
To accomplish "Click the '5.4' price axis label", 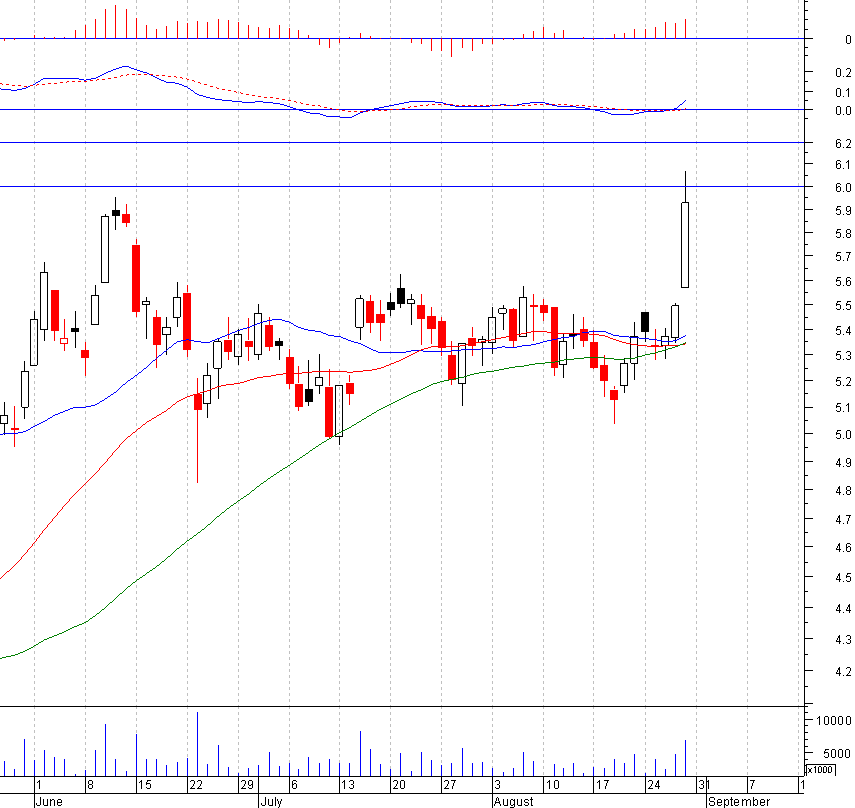I will 843,331.
